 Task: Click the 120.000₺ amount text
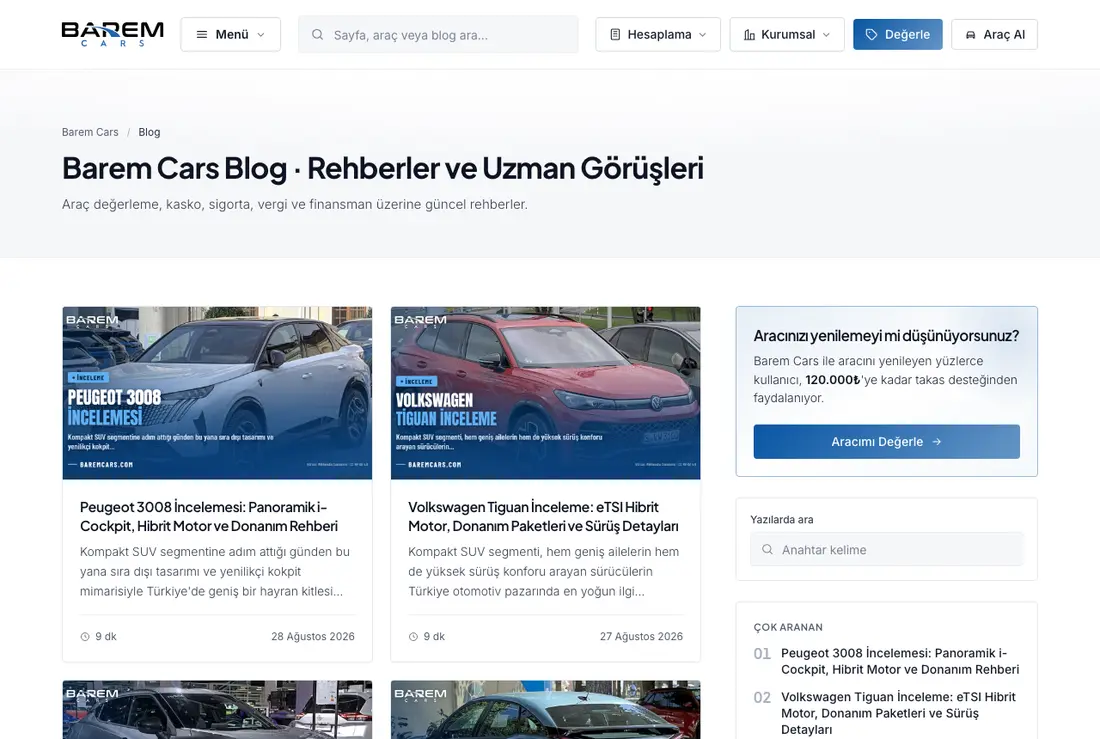[832, 380]
